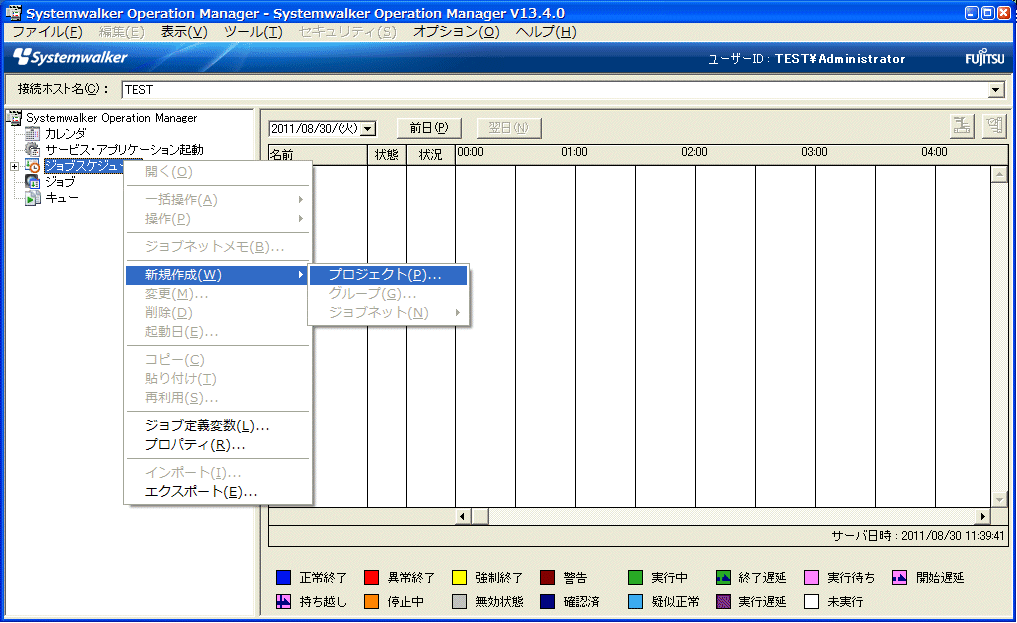Click the 停止中 orange legend swatch
This screenshot has height=623, width=1017.
[x=372, y=602]
